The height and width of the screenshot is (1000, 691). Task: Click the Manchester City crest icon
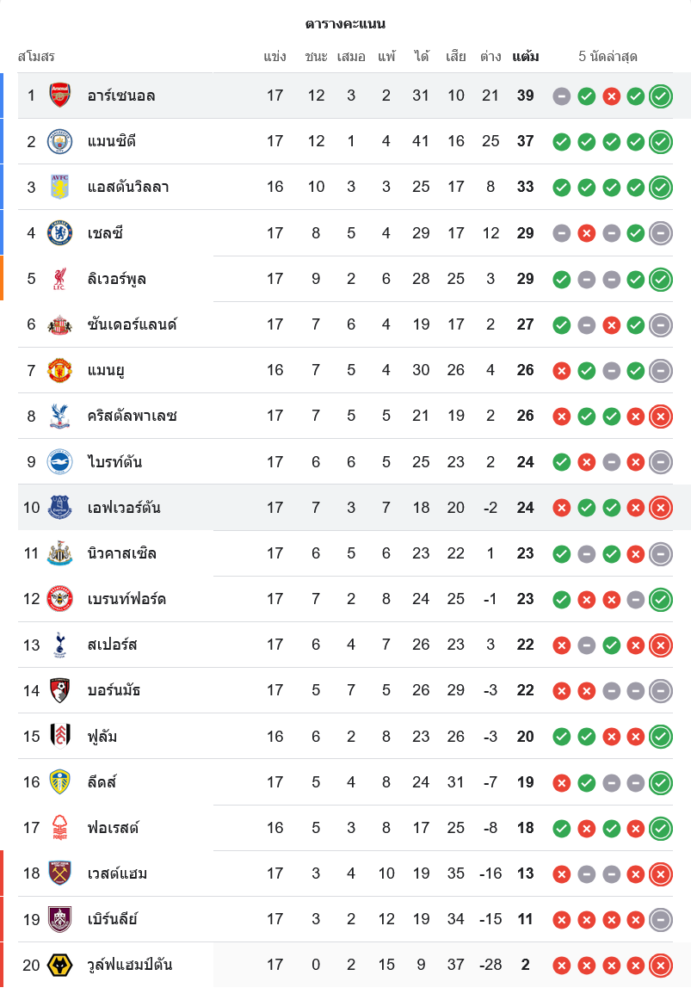click(60, 141)
